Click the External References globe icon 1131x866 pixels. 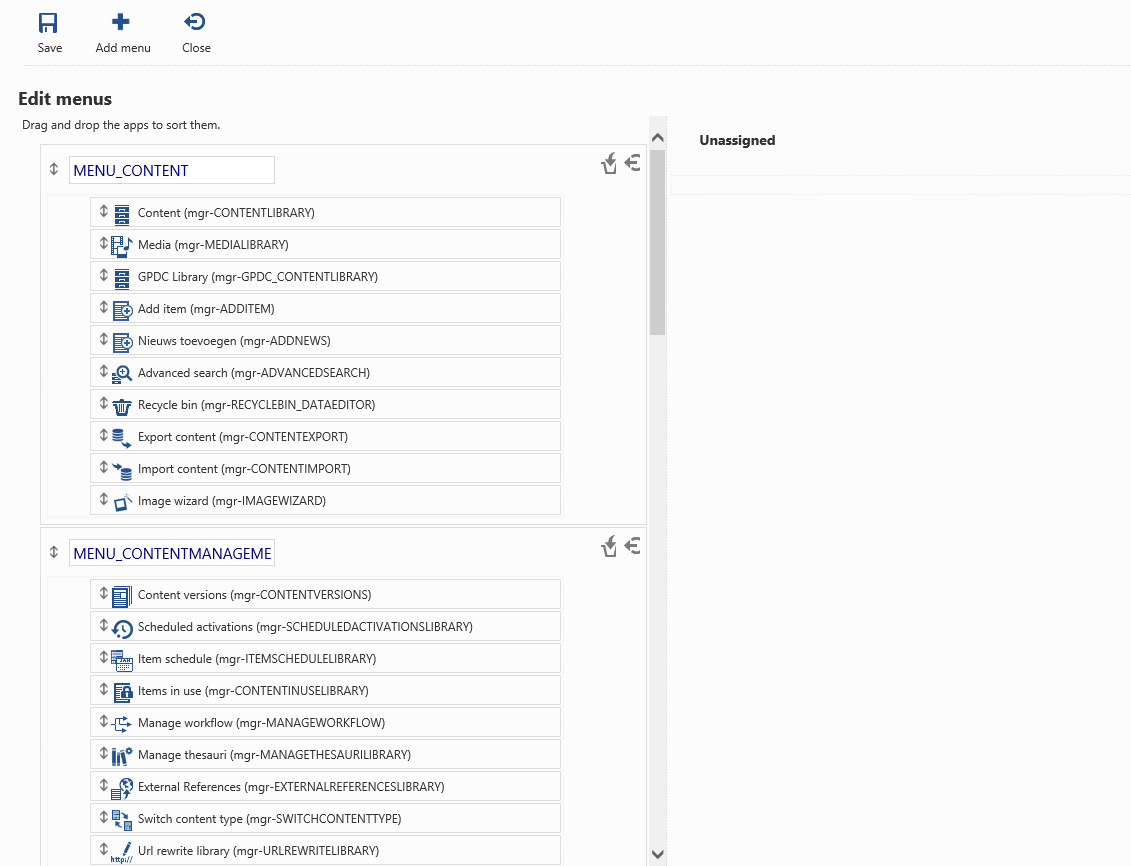[122, 789]
